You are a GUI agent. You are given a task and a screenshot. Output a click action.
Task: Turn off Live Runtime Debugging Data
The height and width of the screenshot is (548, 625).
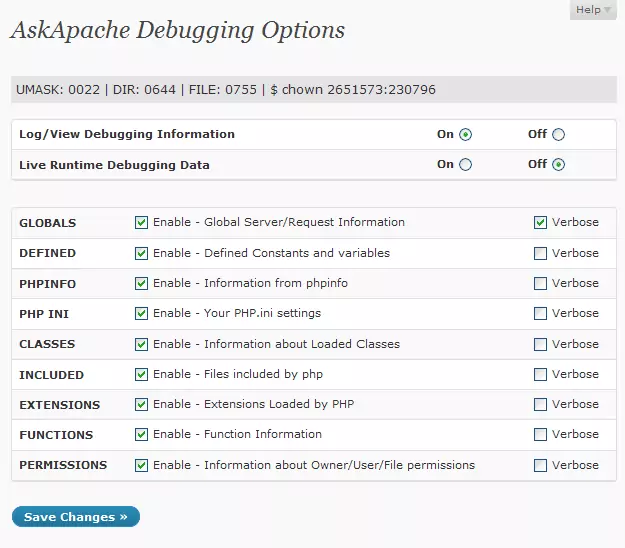(558, 165)
